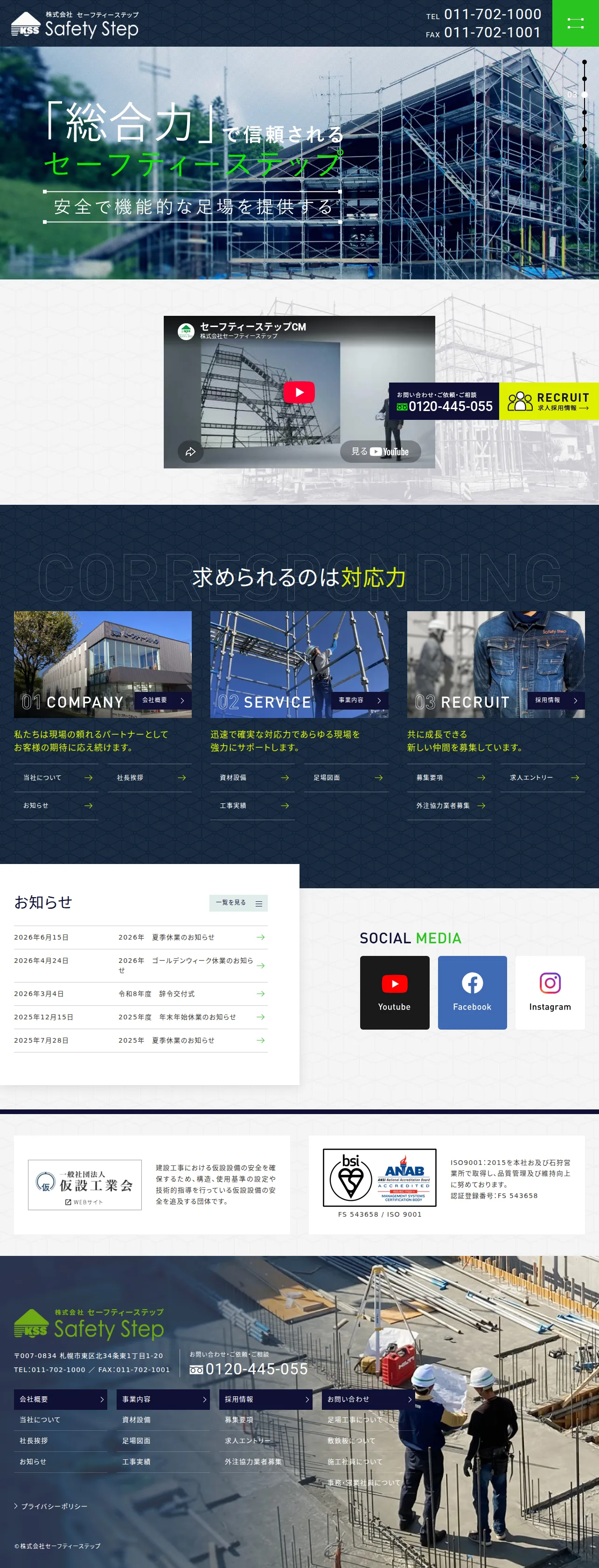Open the 会社概要 link on the COMPANY card
The image size is (599, 1568).
(163, 701)
